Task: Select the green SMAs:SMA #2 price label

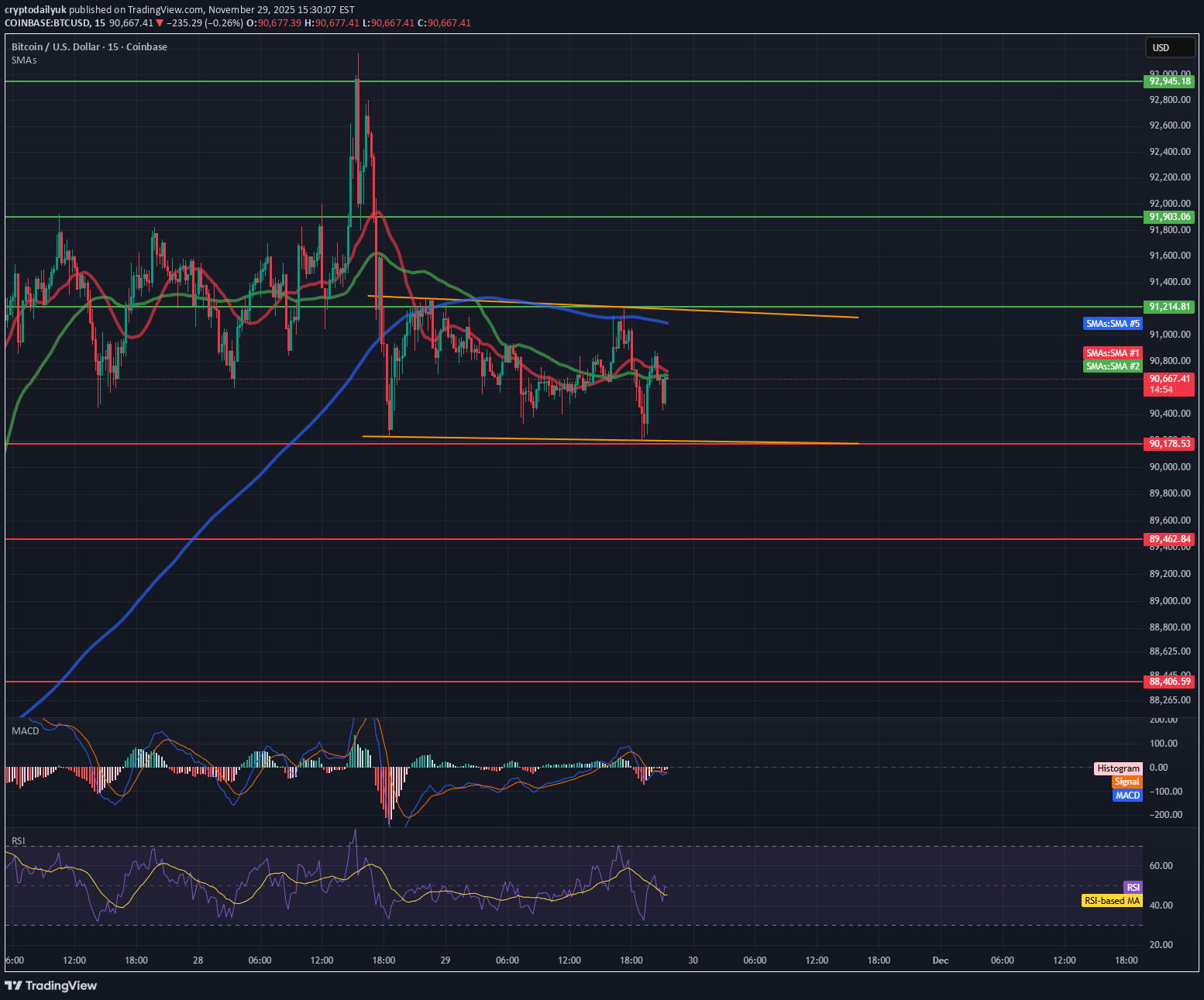Action: coord(1113,366)
